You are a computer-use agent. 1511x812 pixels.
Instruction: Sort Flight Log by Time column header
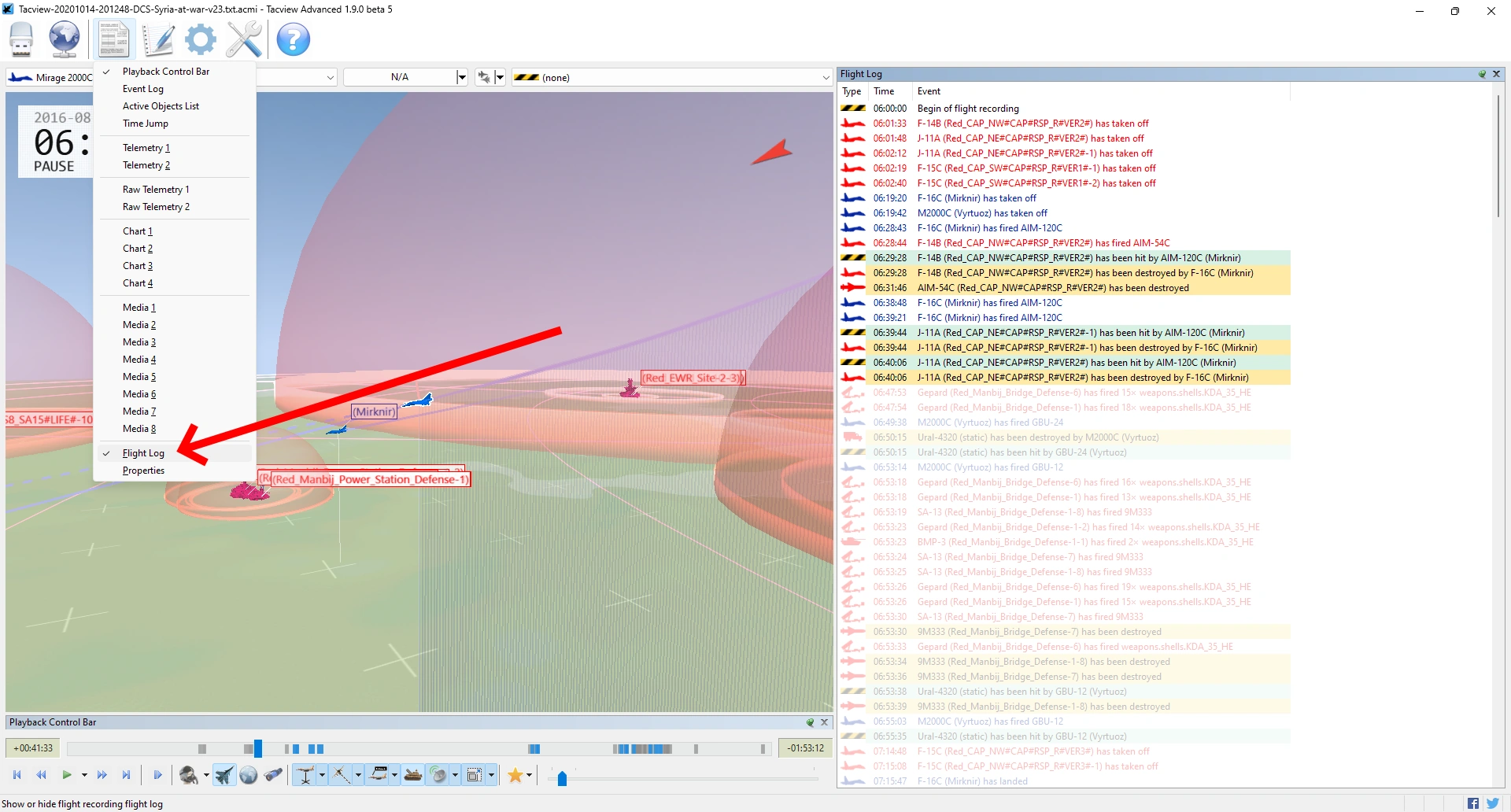(890, 91)
